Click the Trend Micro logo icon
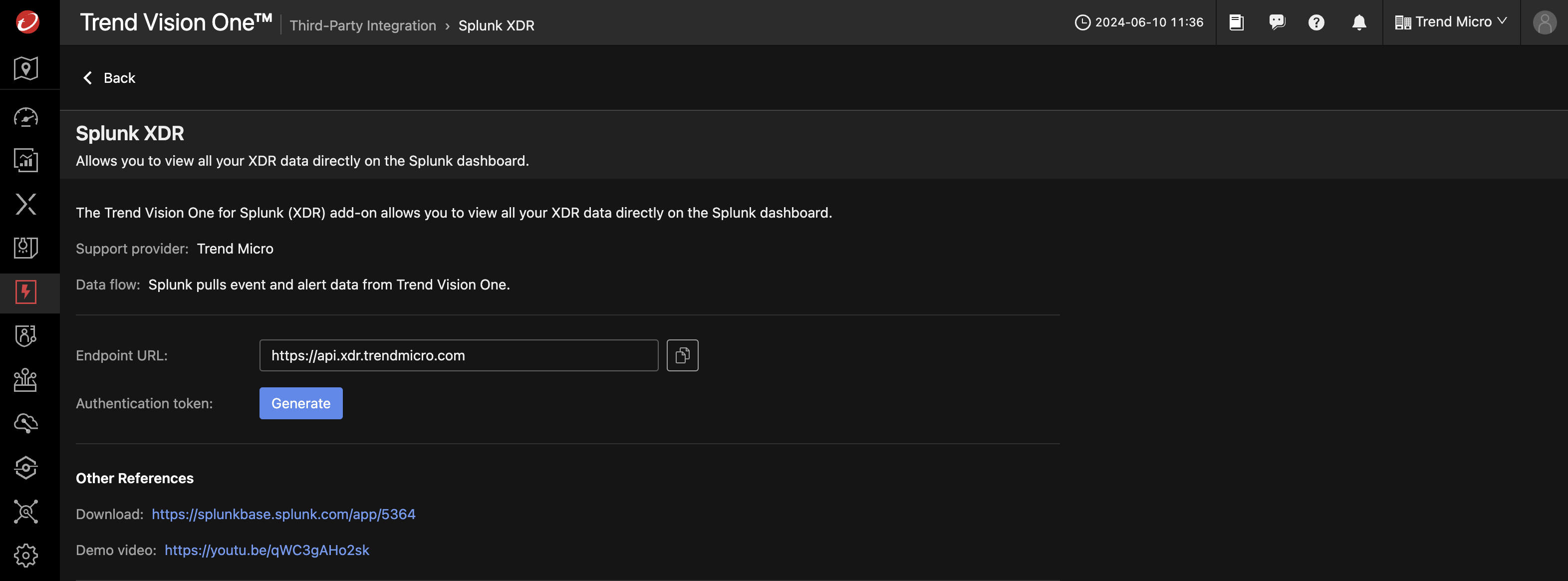 27,22
